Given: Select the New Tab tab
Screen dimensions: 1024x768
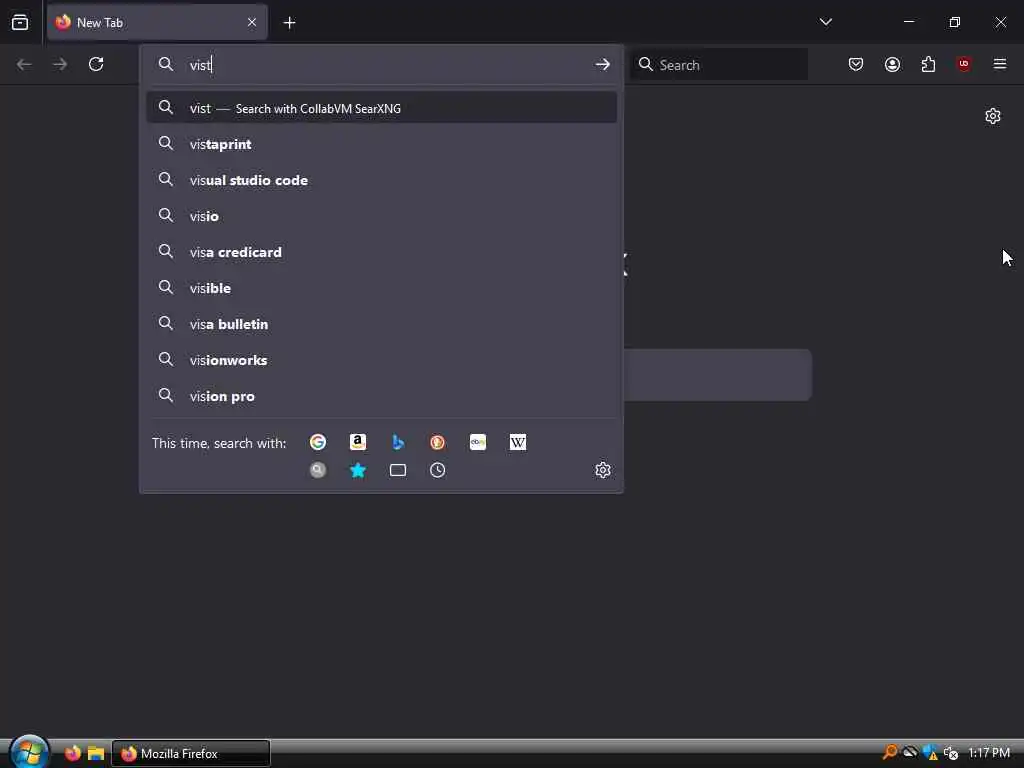Looking at the screenshot, I should click(x=157, y=22).
